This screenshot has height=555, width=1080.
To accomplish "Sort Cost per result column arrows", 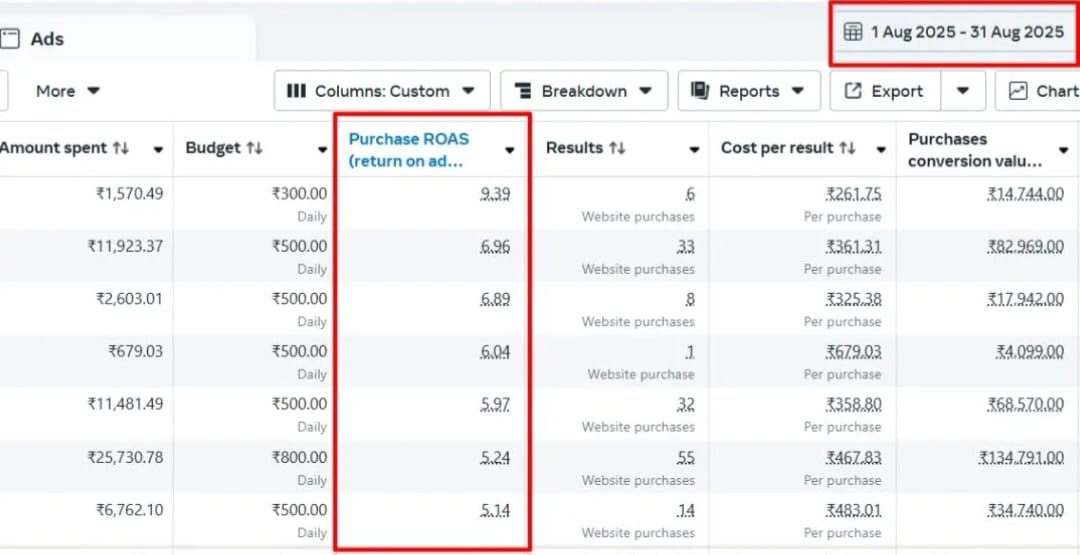I will pyautogui.click(x=848, y=148).
